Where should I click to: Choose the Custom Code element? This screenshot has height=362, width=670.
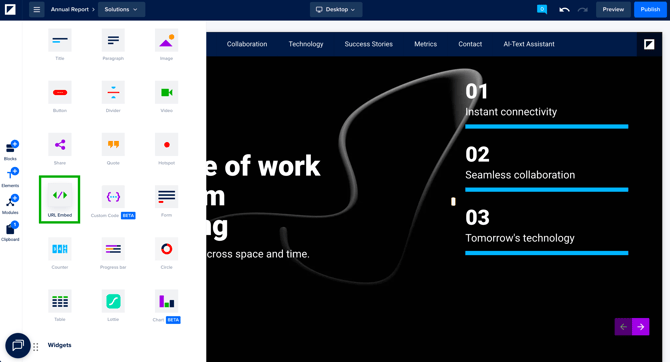[113, 197]
